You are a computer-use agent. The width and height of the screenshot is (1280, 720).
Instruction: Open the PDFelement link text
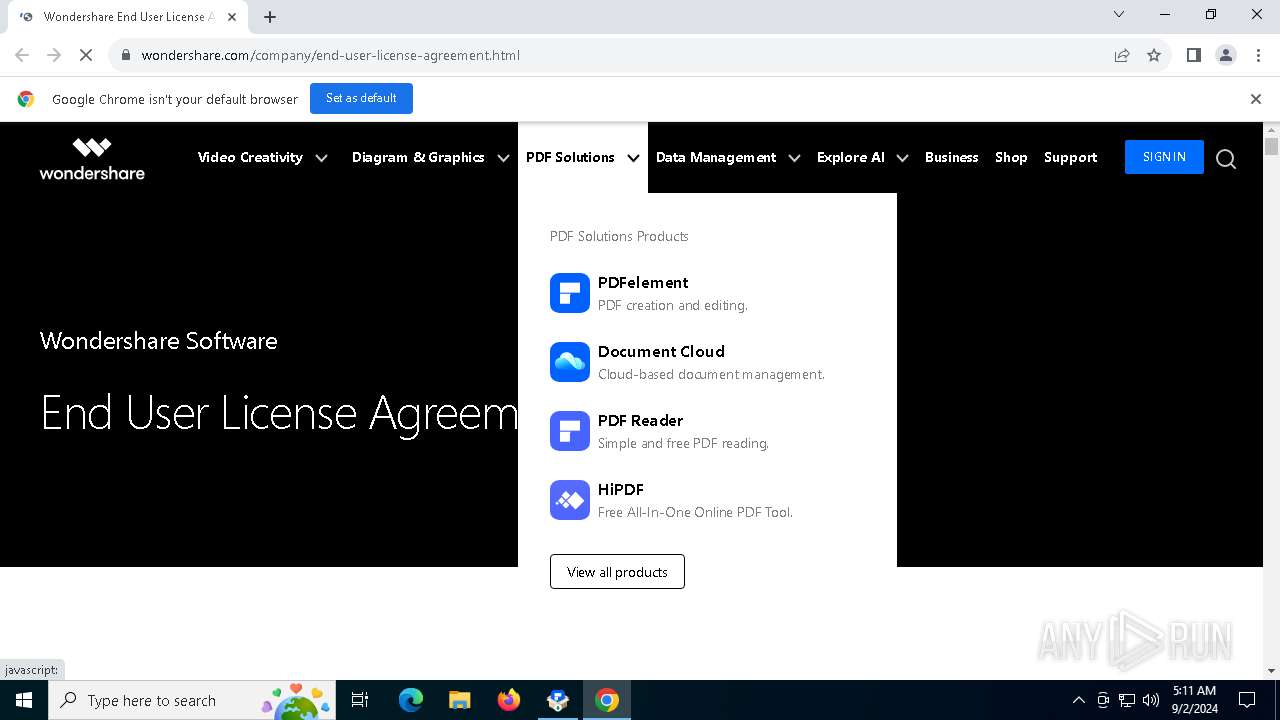tap(643, 283)
